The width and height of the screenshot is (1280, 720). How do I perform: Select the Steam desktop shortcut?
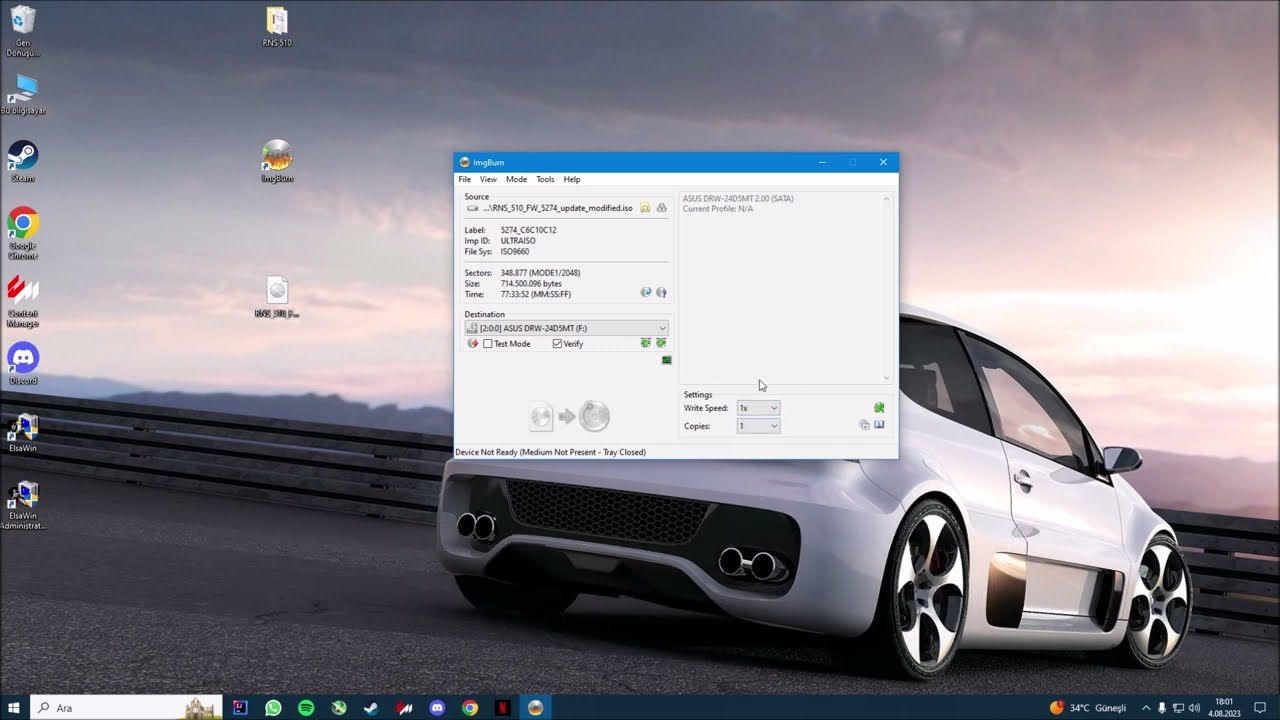pos(22,161)
